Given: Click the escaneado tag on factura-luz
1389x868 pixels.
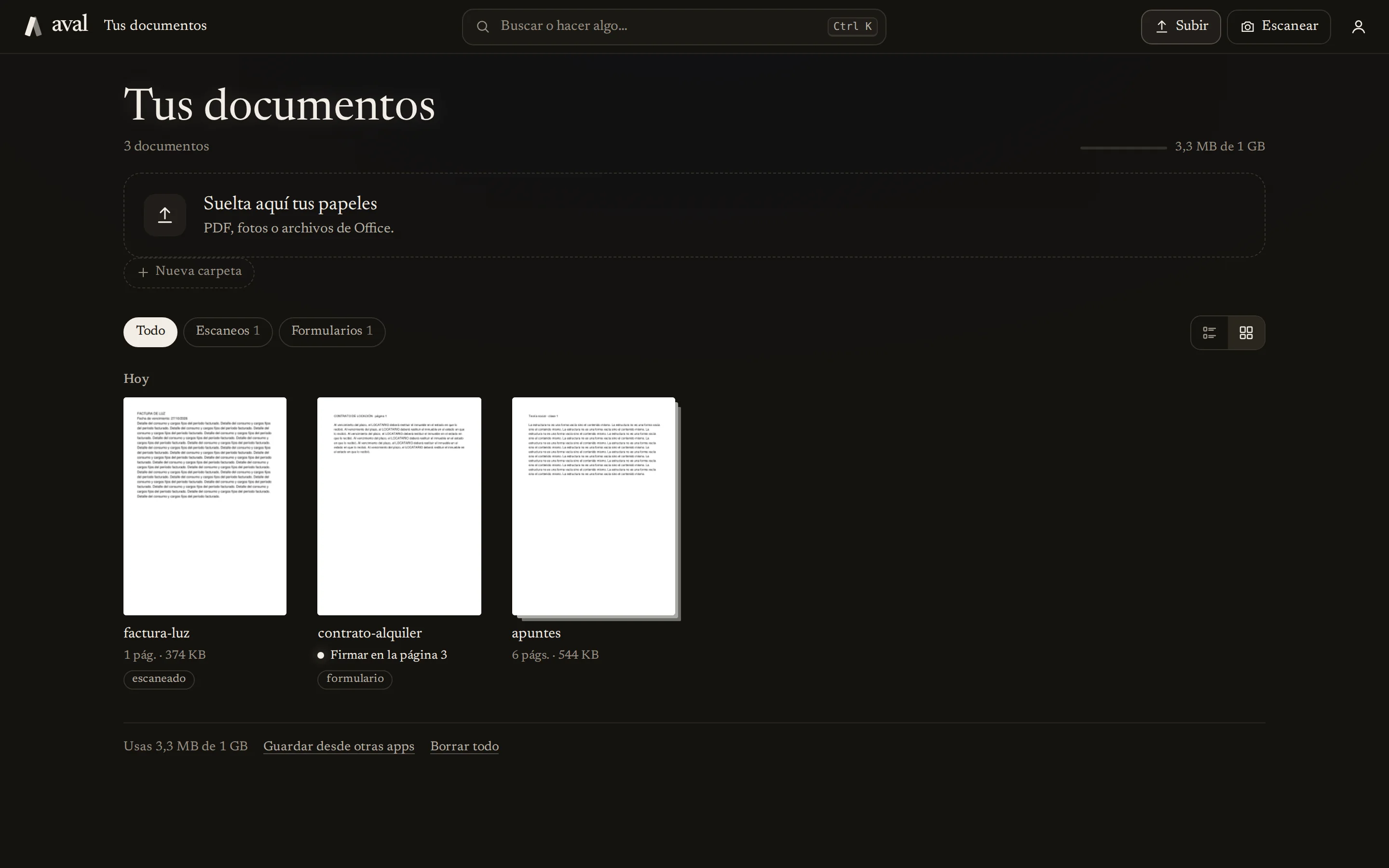Looking at the screenshot, I should (159, 679).
